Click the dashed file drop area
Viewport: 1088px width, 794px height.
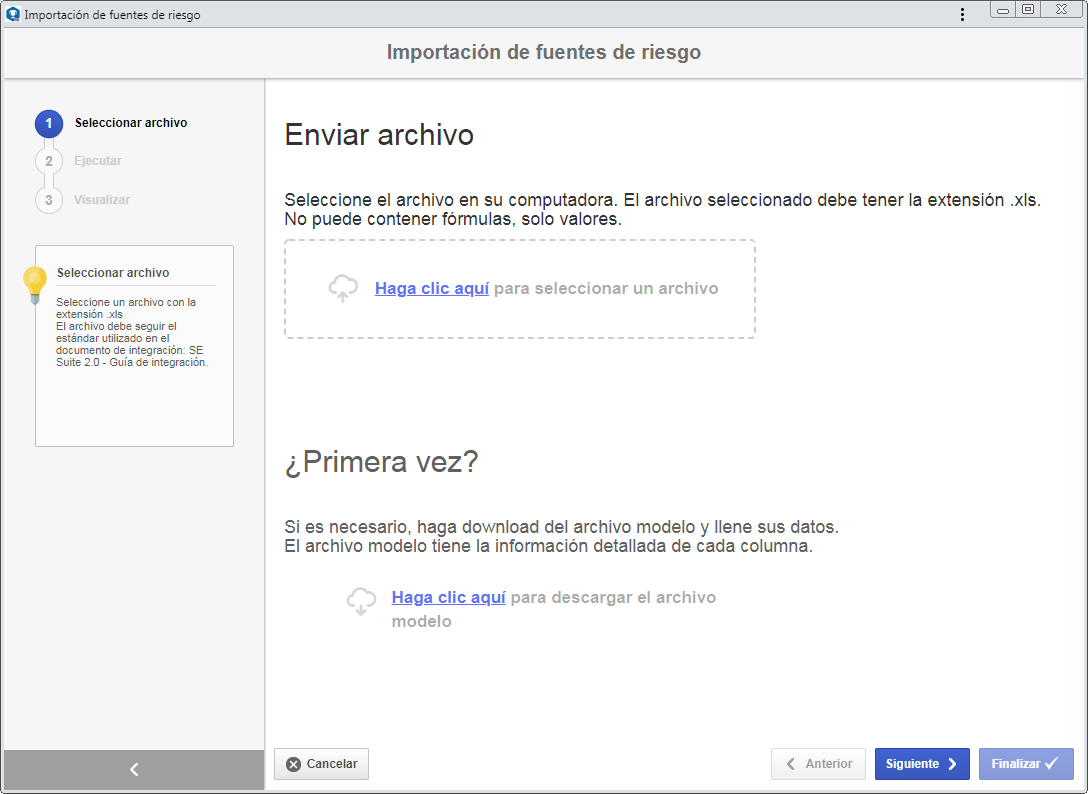pos(520,289)
